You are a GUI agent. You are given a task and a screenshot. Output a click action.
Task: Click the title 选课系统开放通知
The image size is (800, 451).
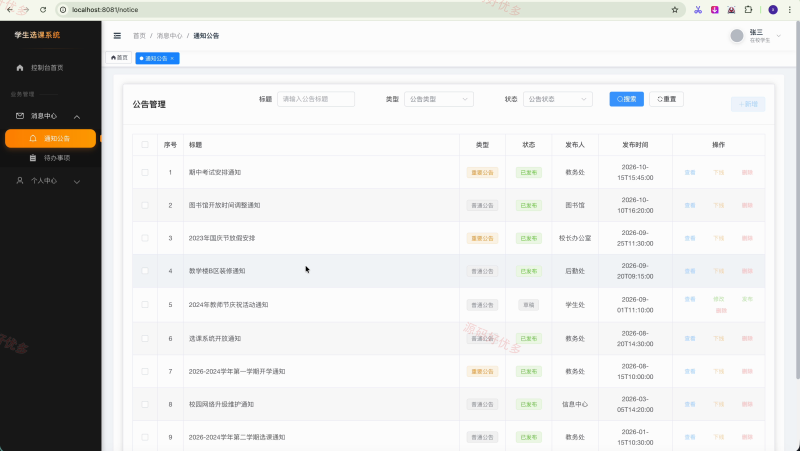215,338
